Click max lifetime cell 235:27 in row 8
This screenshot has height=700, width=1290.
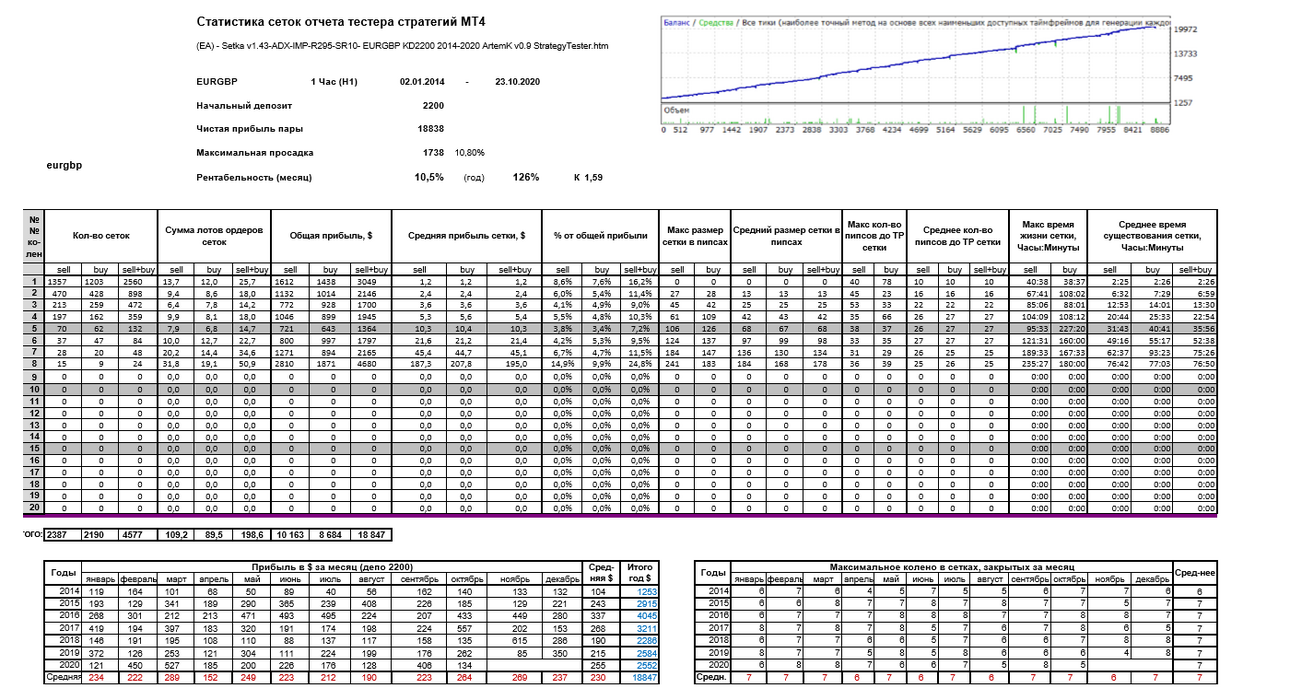[x=1028, y=364]
